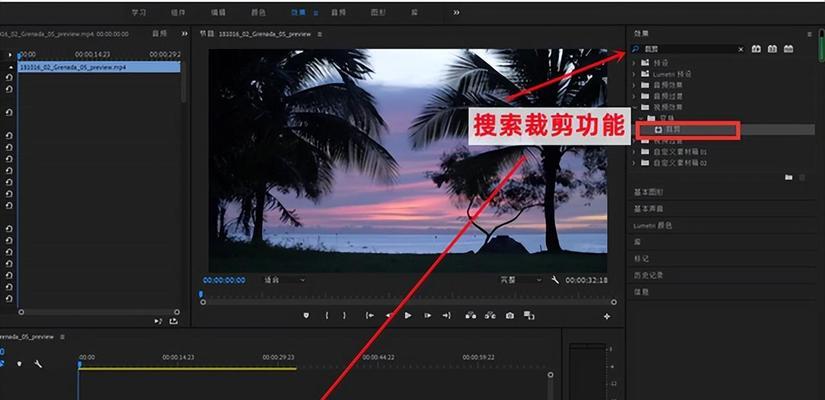This screenshot has height=400, width=825.
Task: Open the 历史记录 panel
Action: (x=648, y=275)
